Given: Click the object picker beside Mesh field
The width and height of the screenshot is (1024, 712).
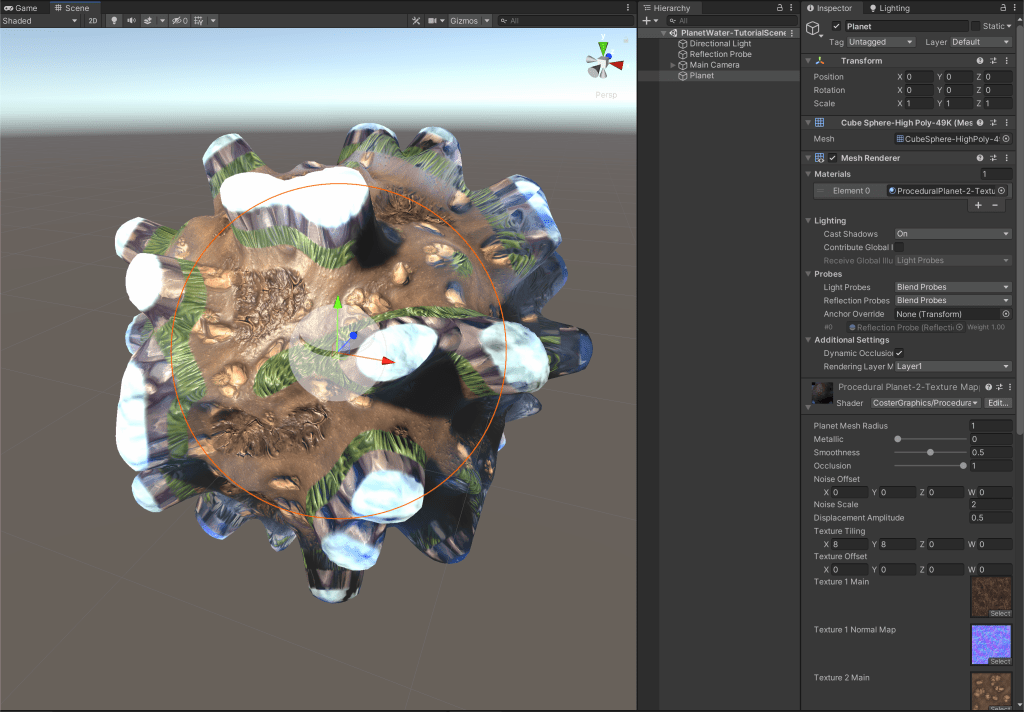Looking at the screenshot, I should tap(1006, 139).
